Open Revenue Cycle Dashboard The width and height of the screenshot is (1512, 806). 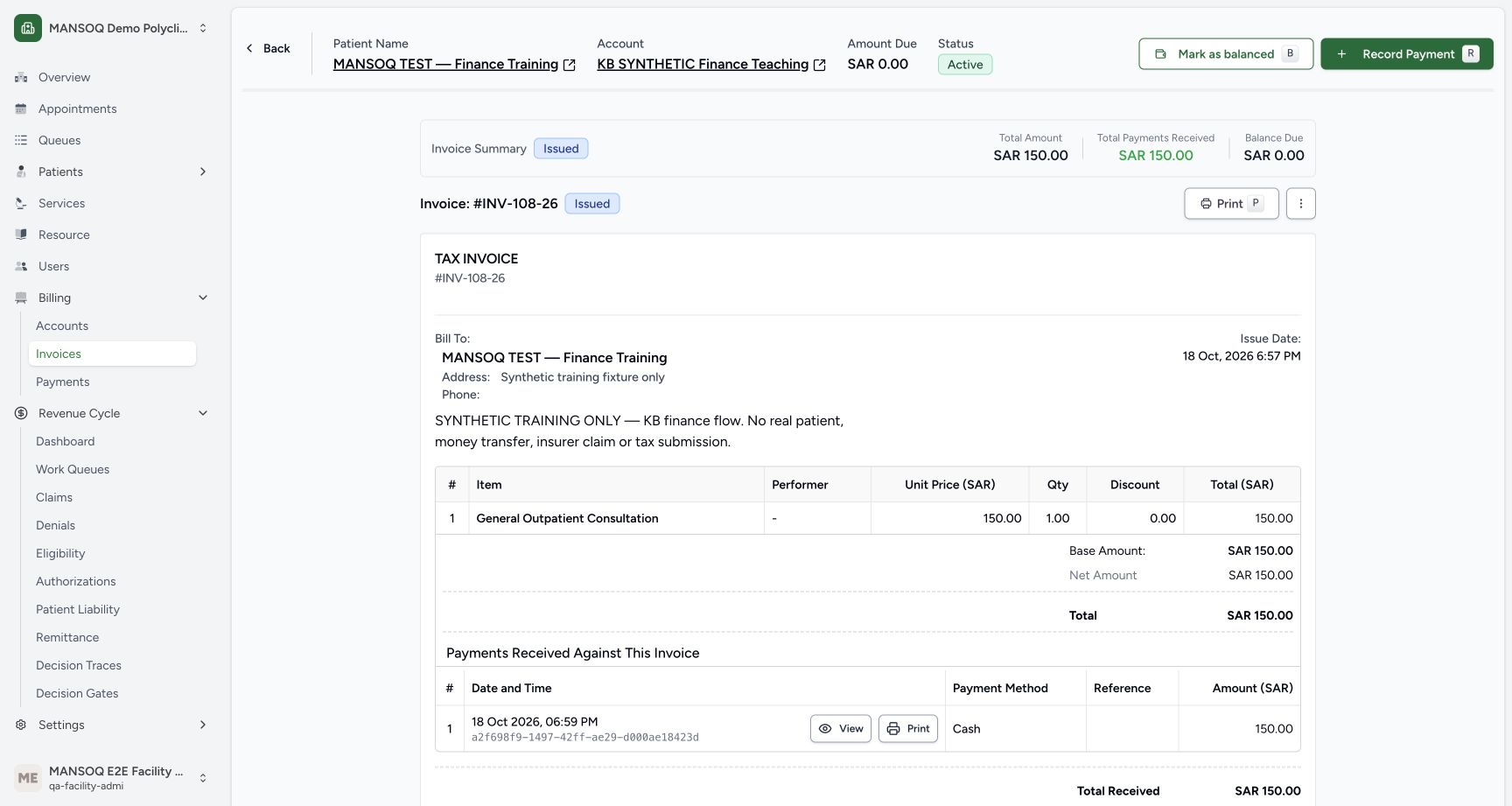(x=65, y=441)
